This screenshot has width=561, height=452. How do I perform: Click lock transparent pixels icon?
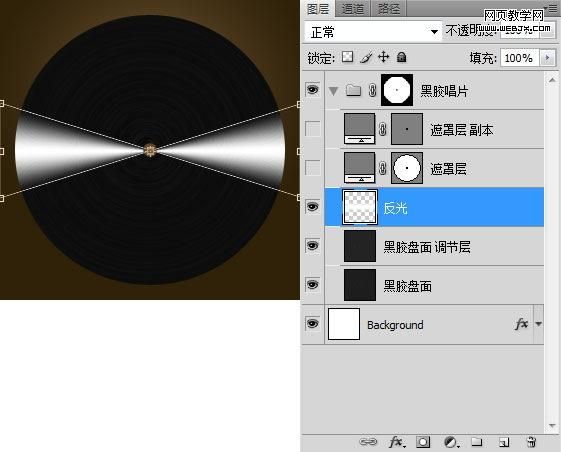click(x=347, y=57)
